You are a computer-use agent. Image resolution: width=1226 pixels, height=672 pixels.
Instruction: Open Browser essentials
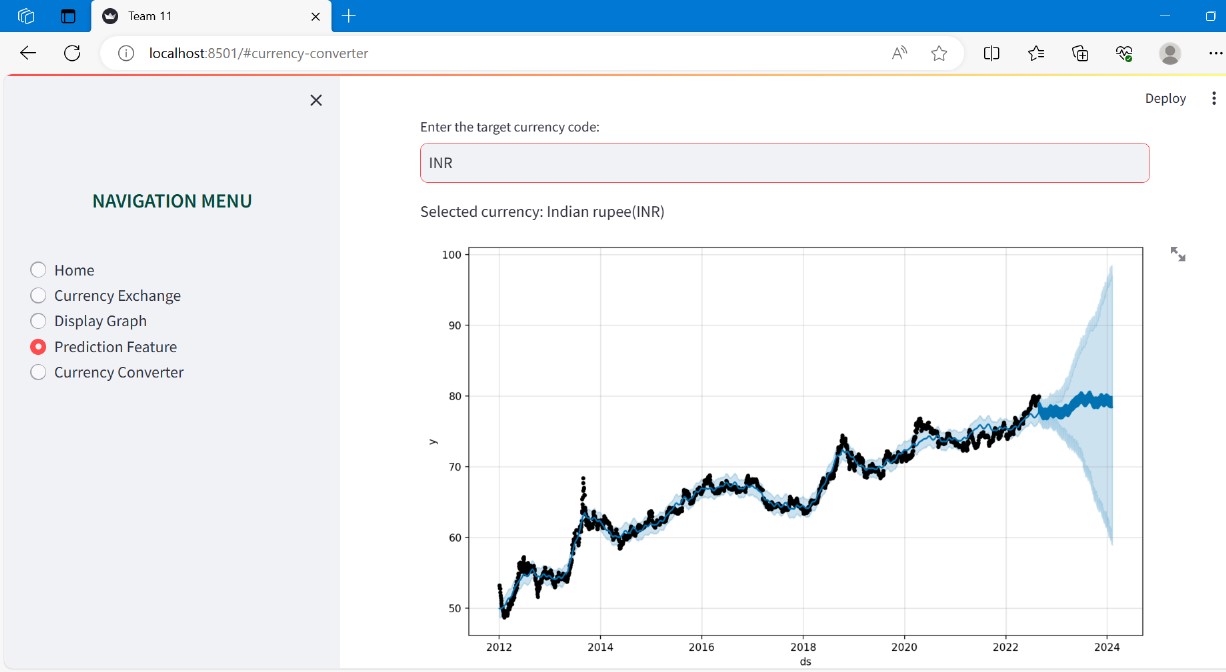tap(1122, 53)
